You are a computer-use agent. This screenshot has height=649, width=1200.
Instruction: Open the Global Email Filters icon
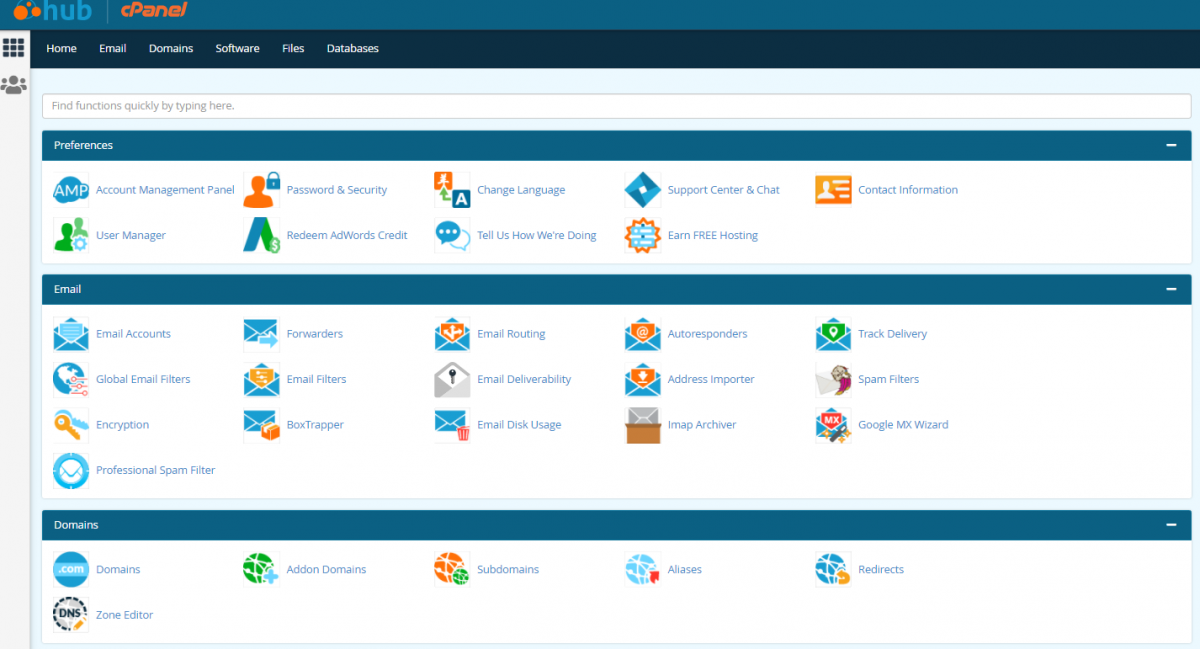71,380
